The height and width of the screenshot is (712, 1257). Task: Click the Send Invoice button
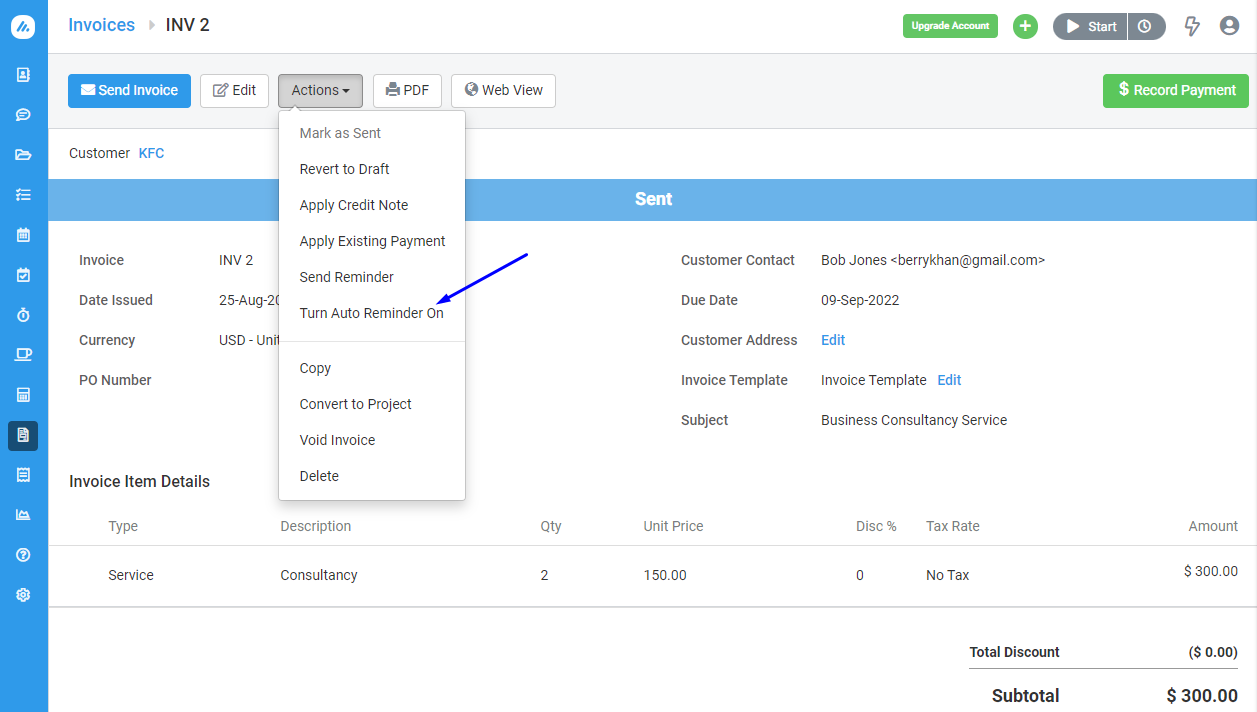pyautogui.click(x=129, y=90)
